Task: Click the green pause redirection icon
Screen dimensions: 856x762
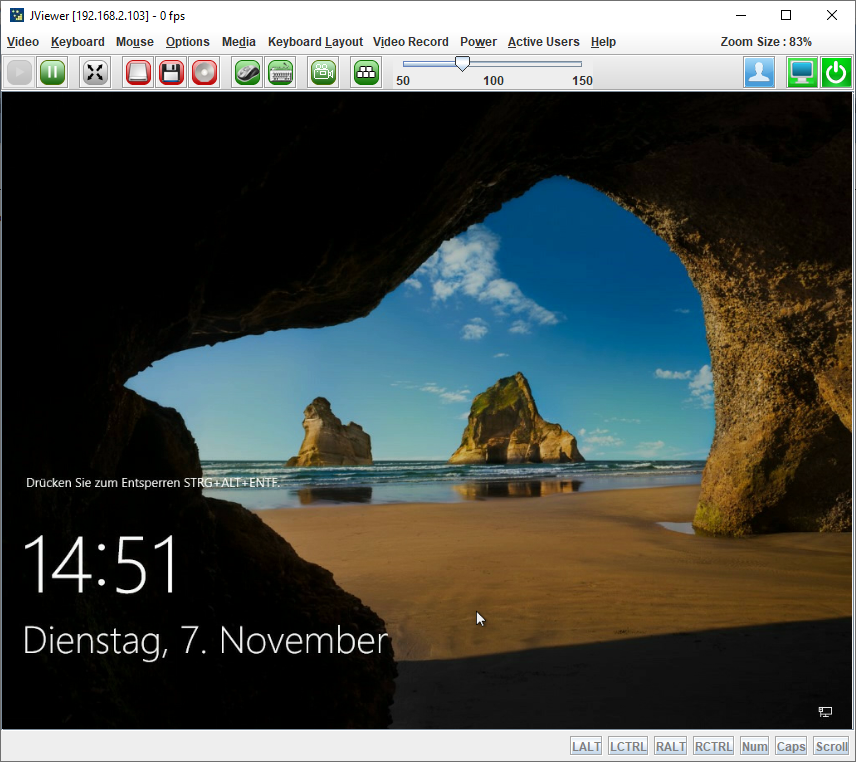Action: click(52, 72)
